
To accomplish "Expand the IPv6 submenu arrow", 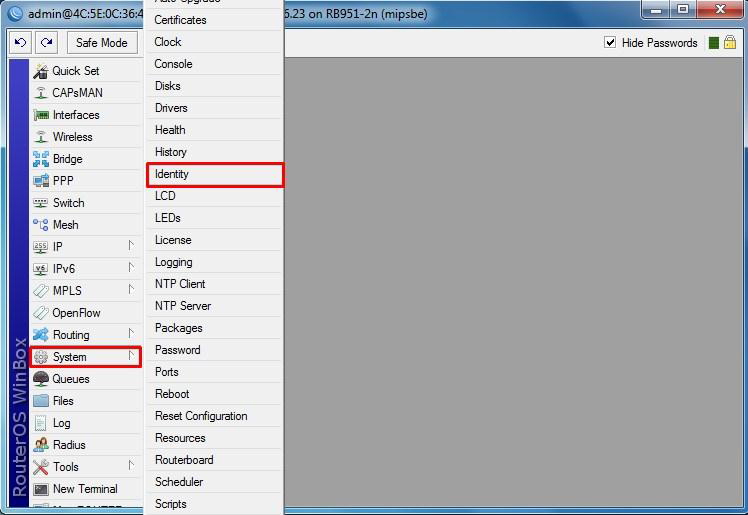I will click(x=131, y=268).
